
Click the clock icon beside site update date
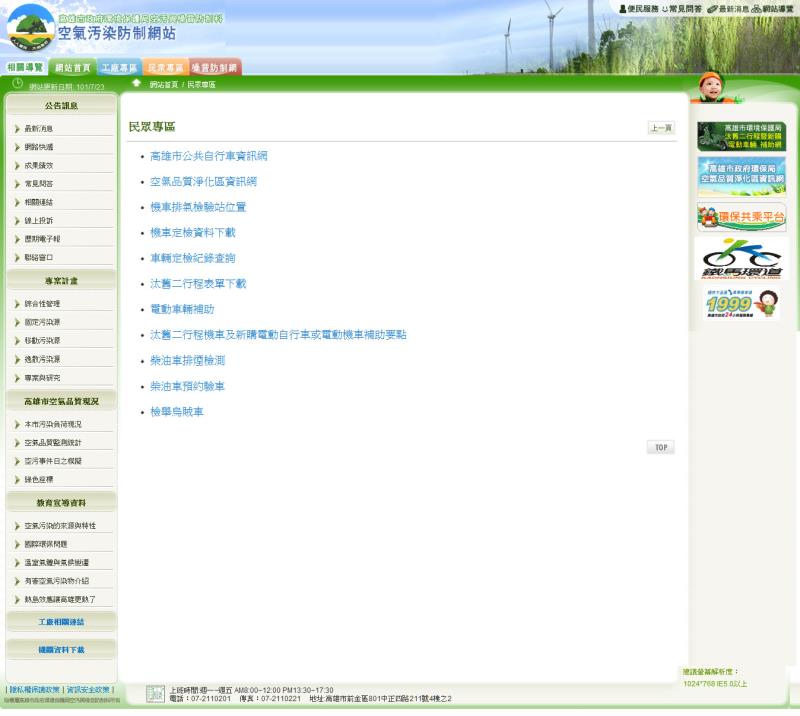click(x=17, y=83)
